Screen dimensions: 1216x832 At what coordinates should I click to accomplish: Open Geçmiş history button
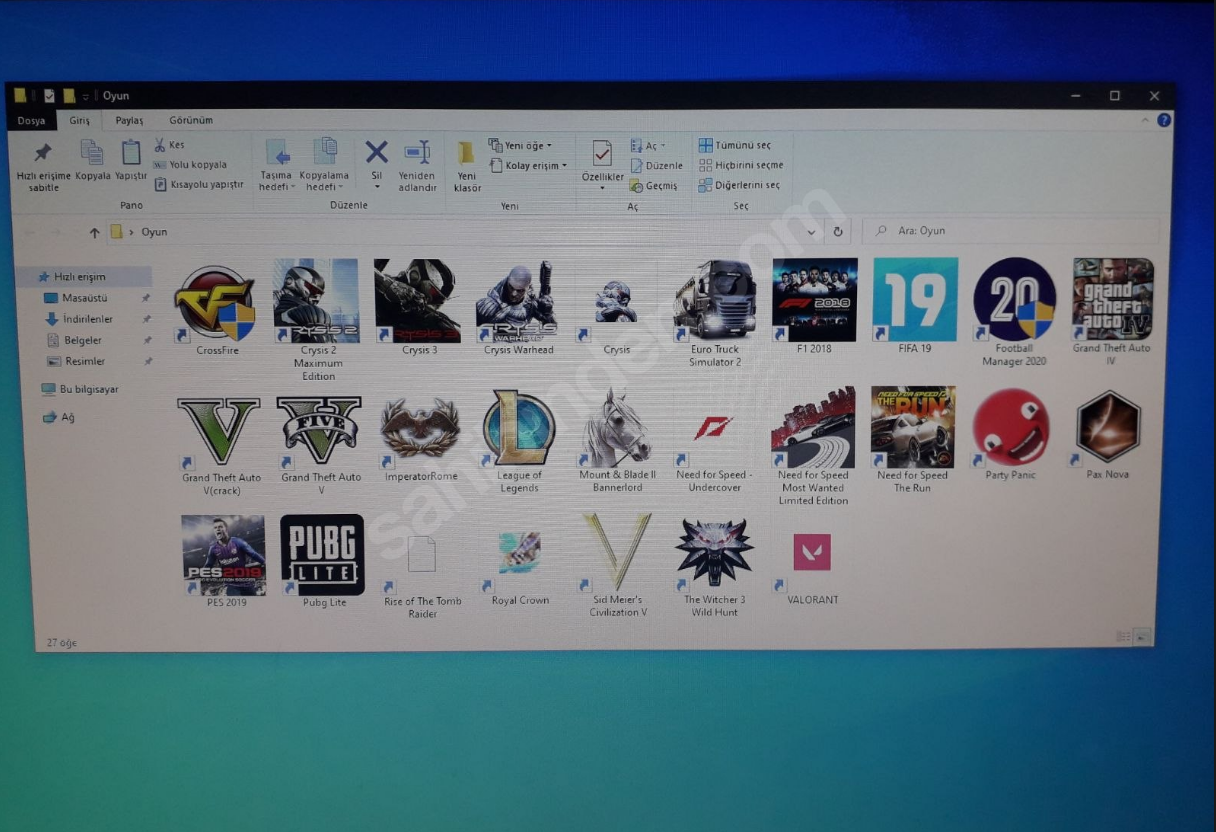click(x=654, y=186)
